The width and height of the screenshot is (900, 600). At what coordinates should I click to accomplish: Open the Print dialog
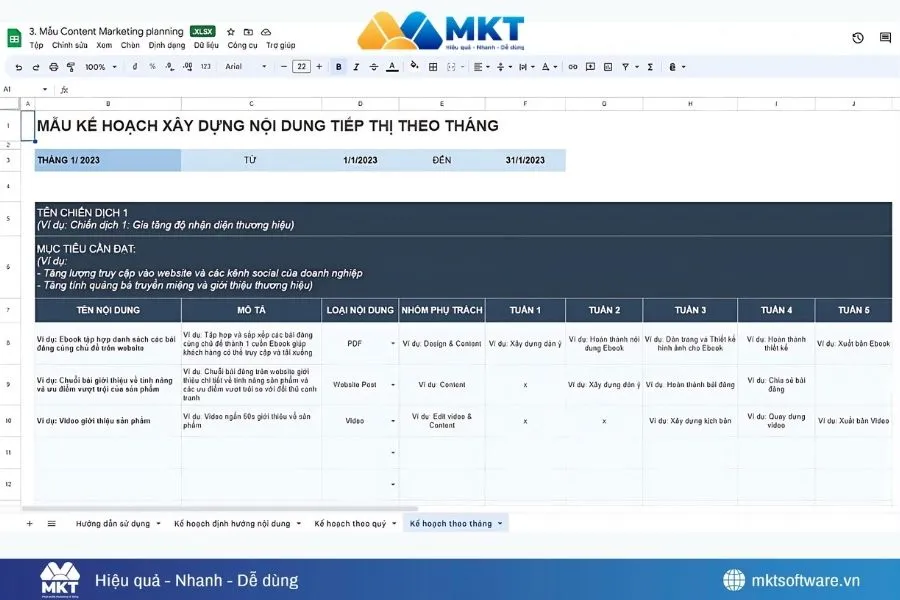coord(55,67)
